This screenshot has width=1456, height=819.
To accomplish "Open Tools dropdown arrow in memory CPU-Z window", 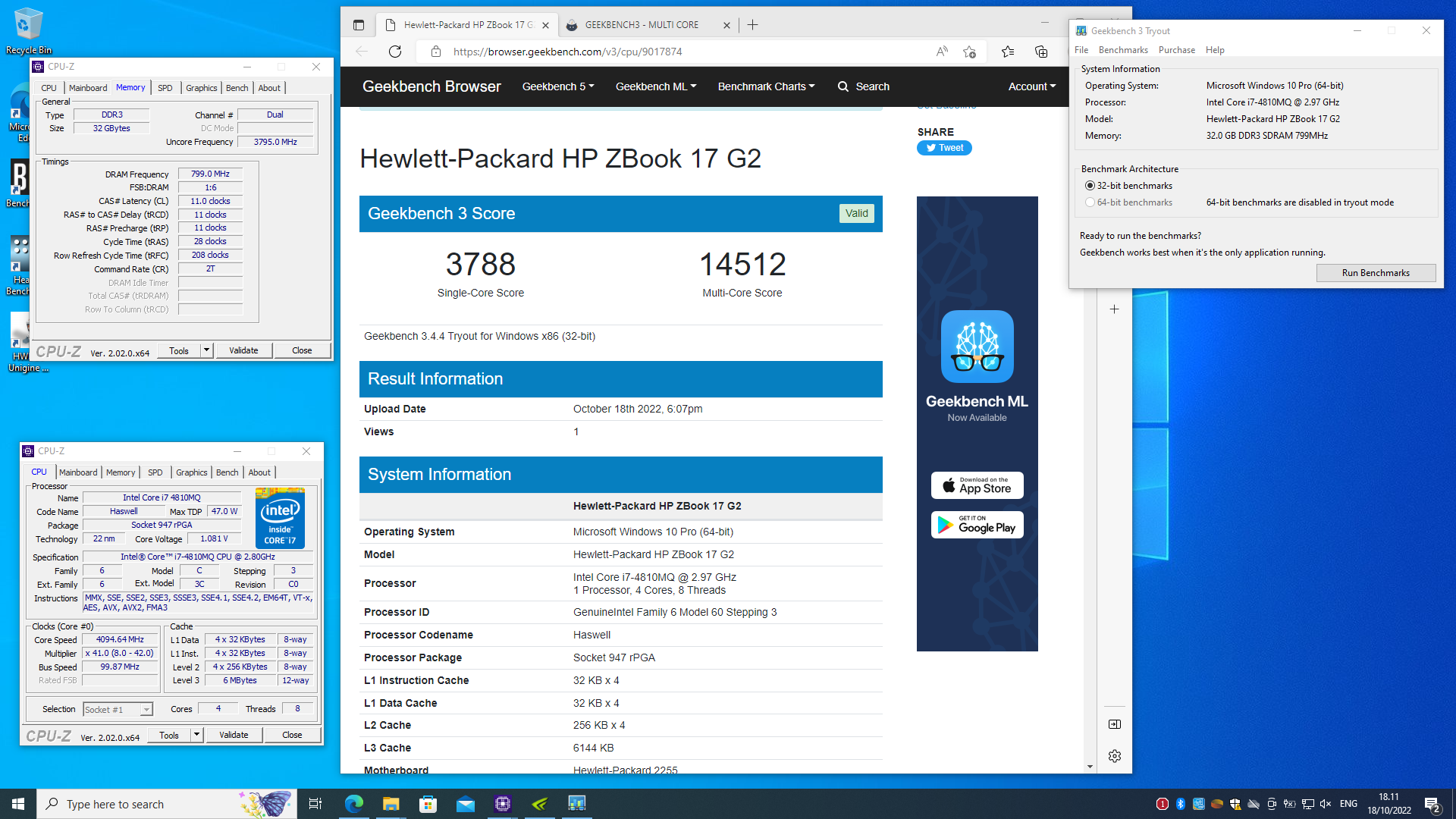I will [206, 350].
